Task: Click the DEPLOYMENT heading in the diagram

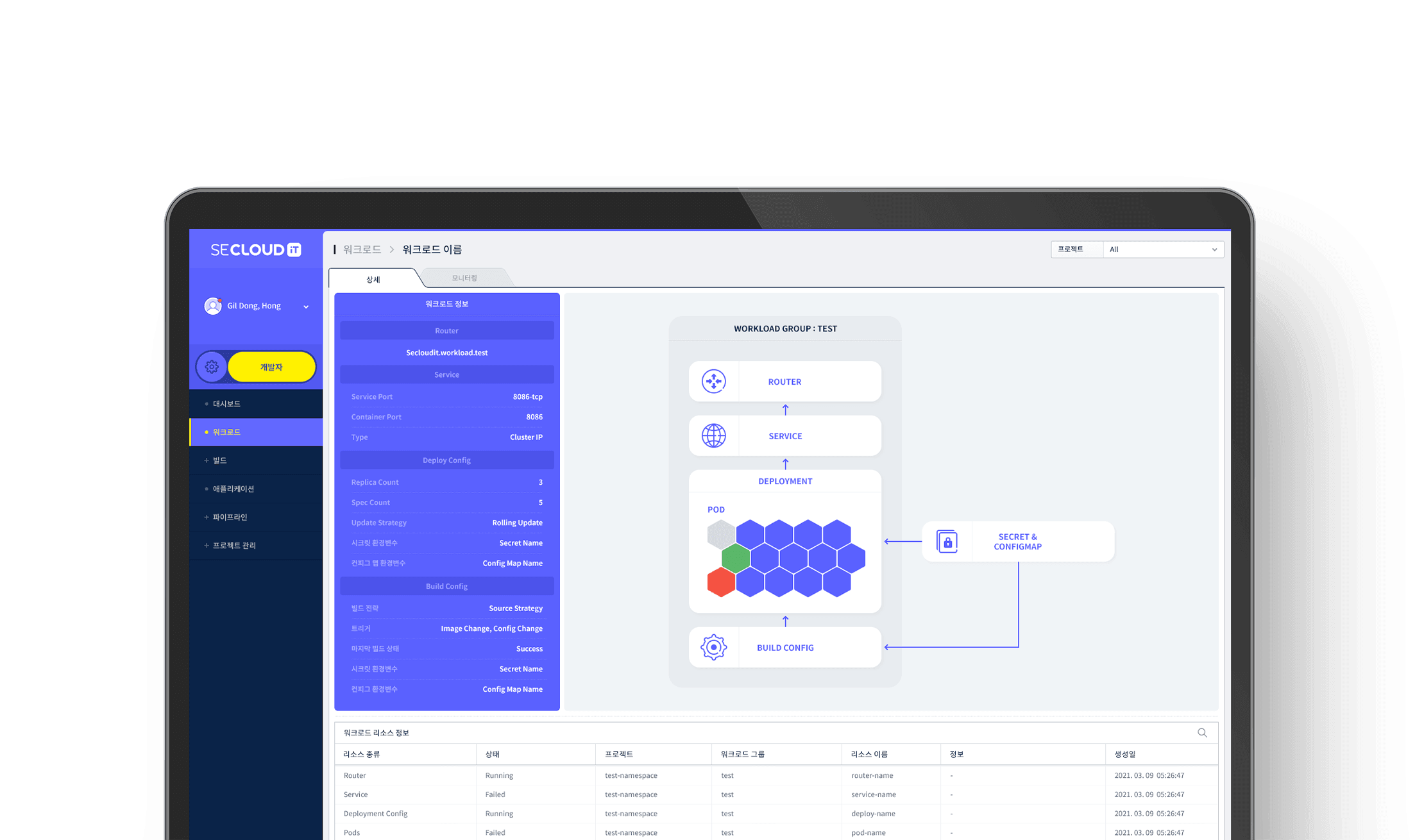Action: click(x=784, y=481)
